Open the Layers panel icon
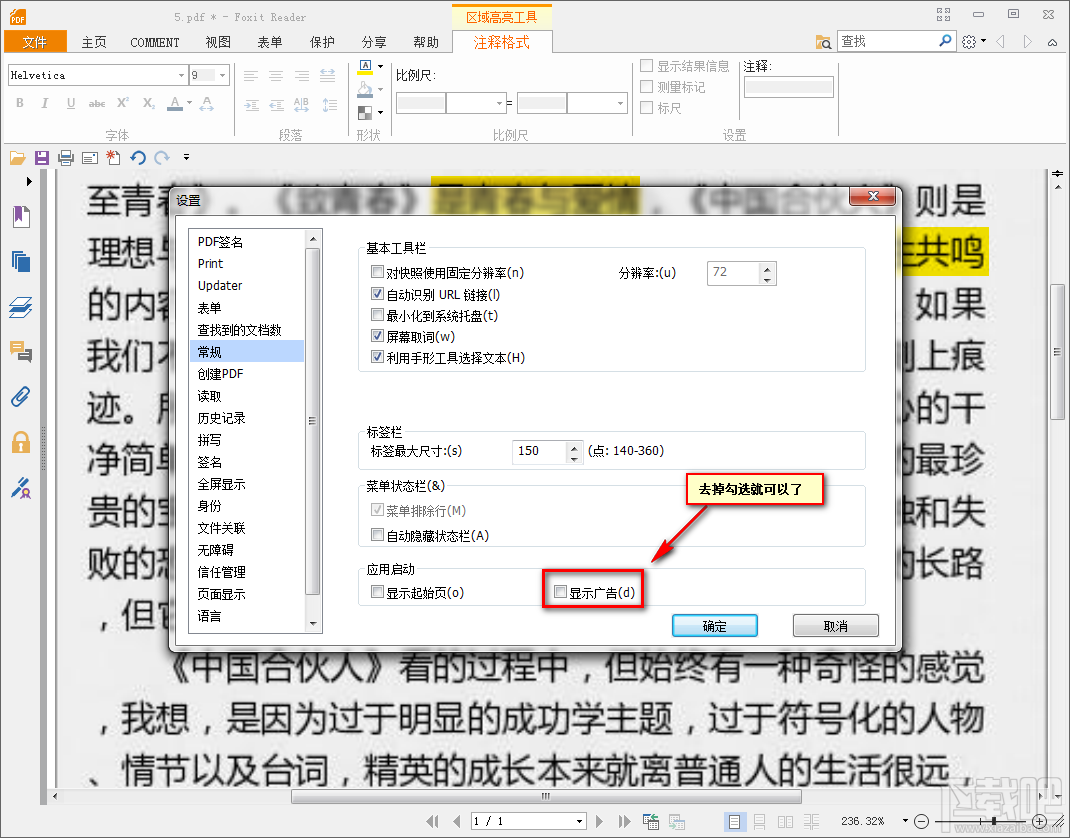 click(x=20, y=307)
